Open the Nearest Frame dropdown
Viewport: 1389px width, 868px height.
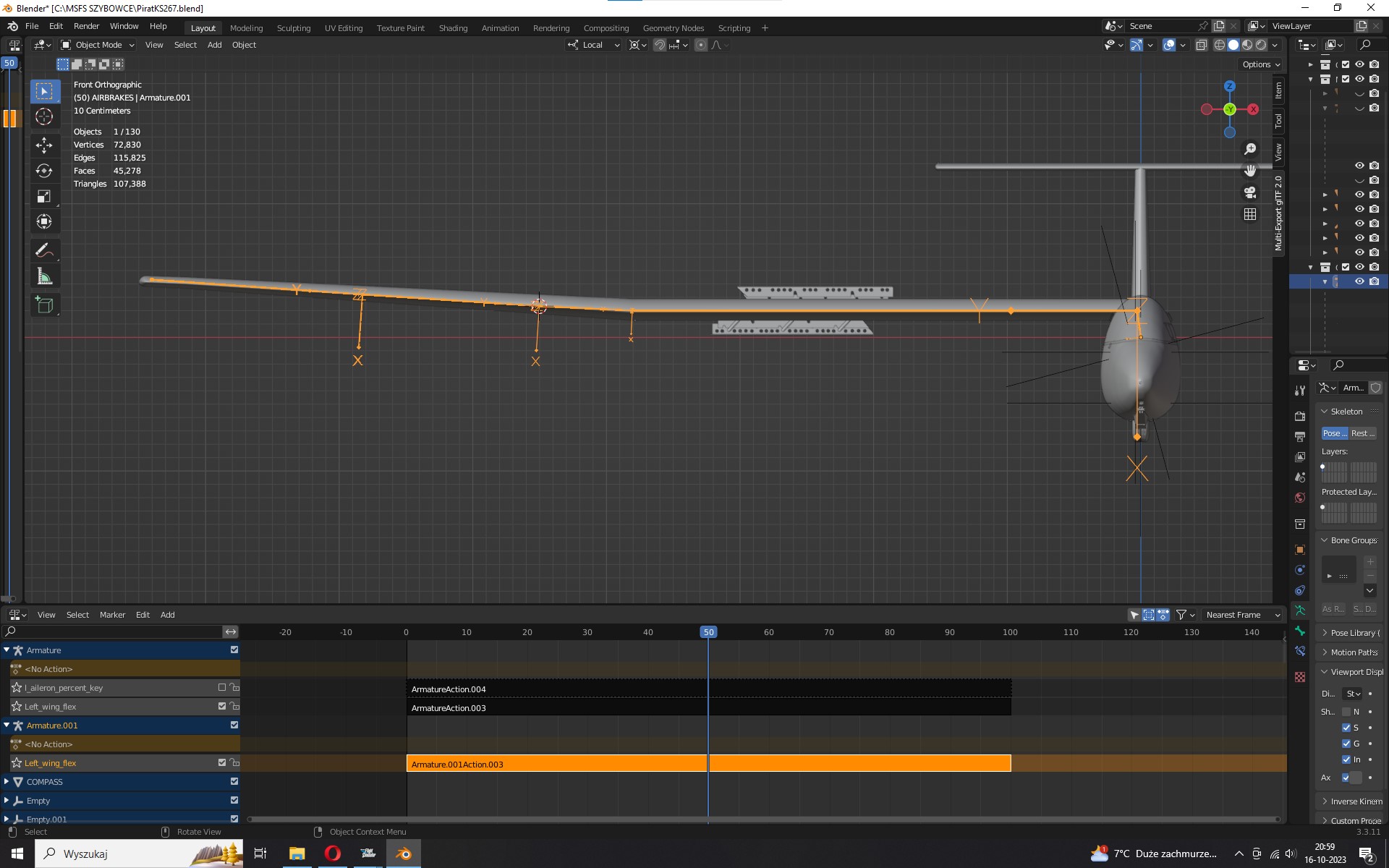coord(1242,615)
